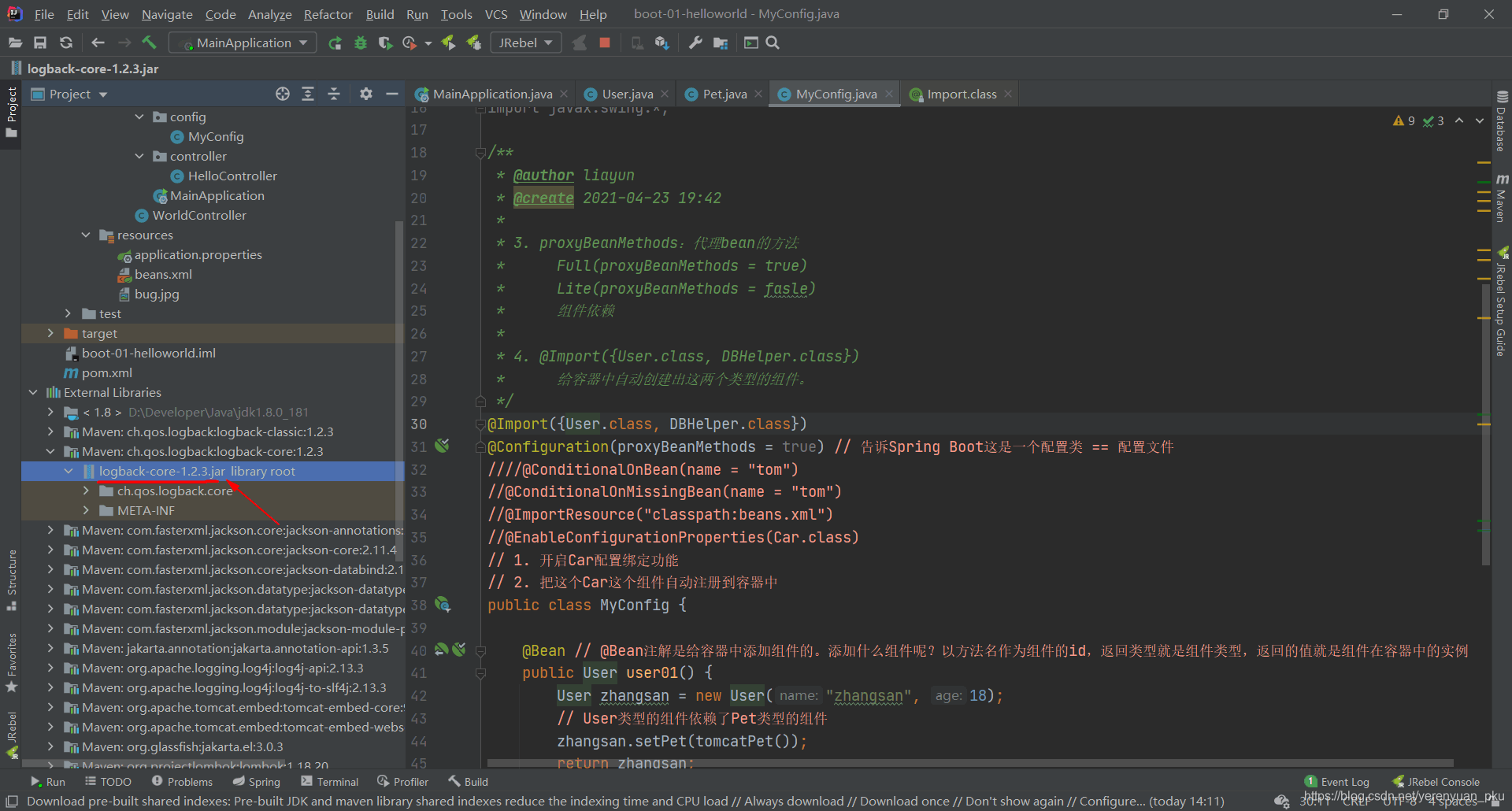Expand the target folder
1512x811 pixels.
(50, 333)
